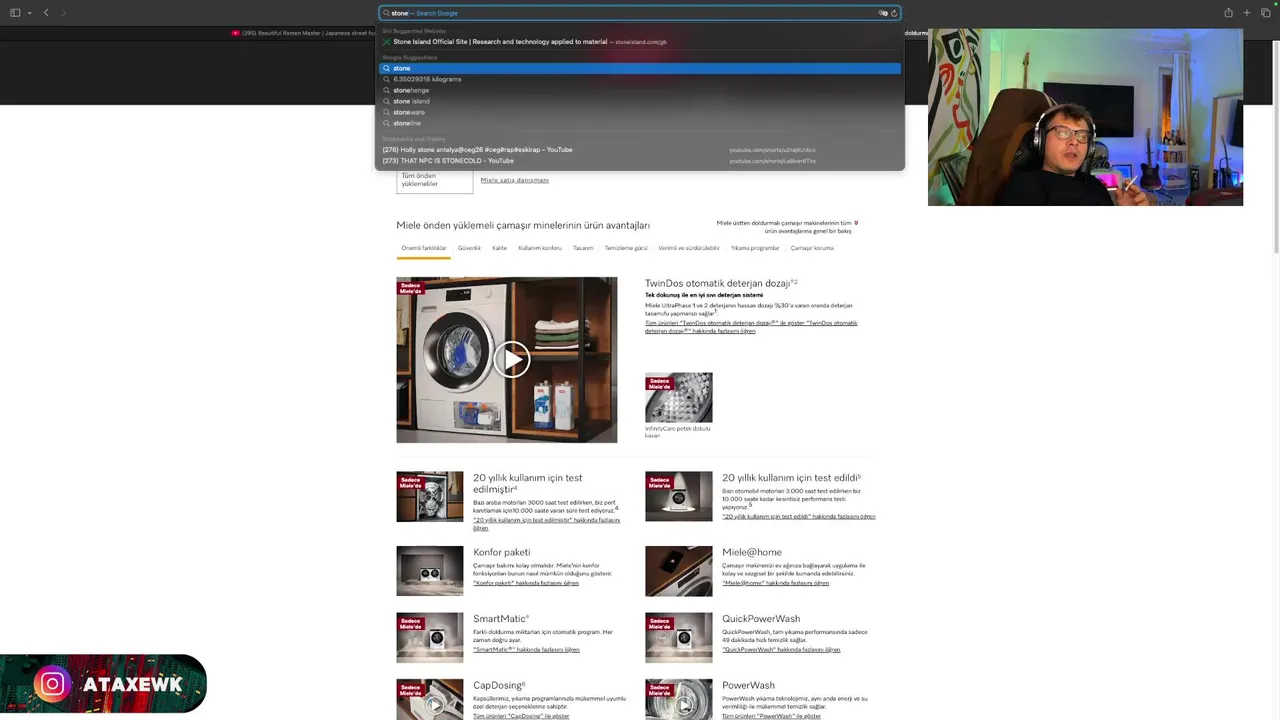Select the 'Önemli farklılıklar' tab
The height and width of the screenshot is (720, 1280).
point(424,248)
